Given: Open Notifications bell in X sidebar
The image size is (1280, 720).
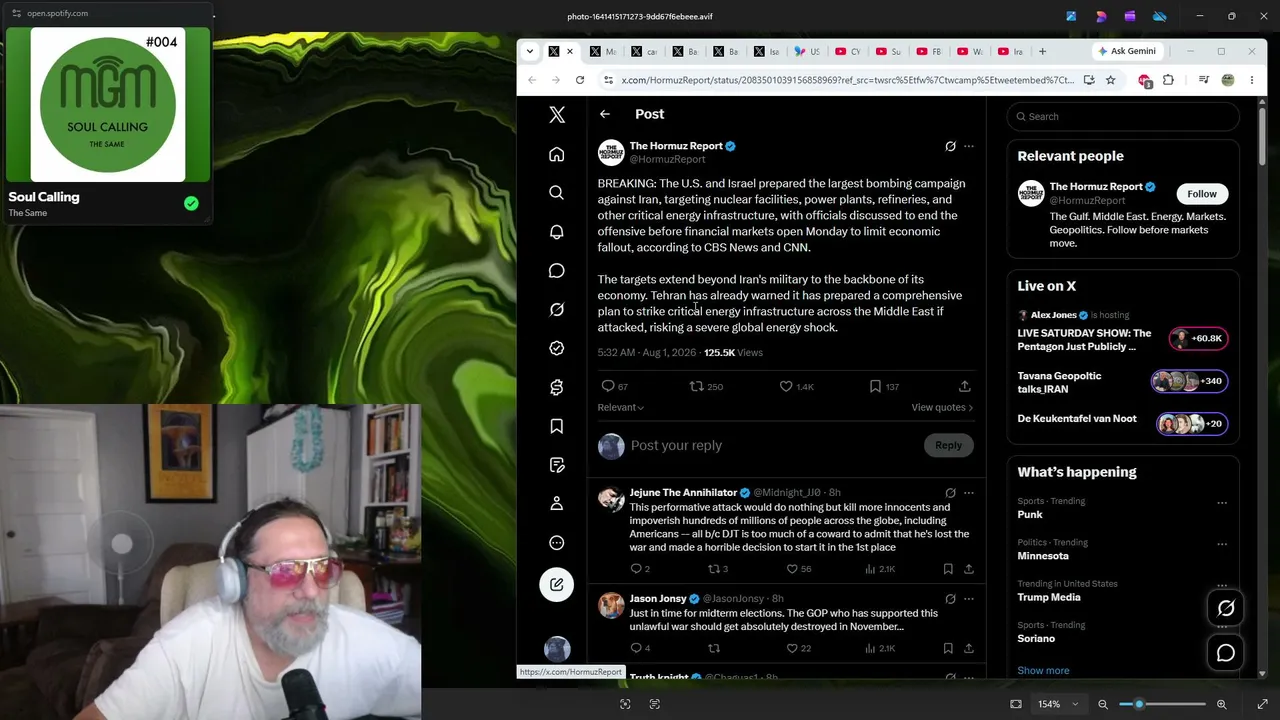Looking at the screenshot, I should pos(557,232).
